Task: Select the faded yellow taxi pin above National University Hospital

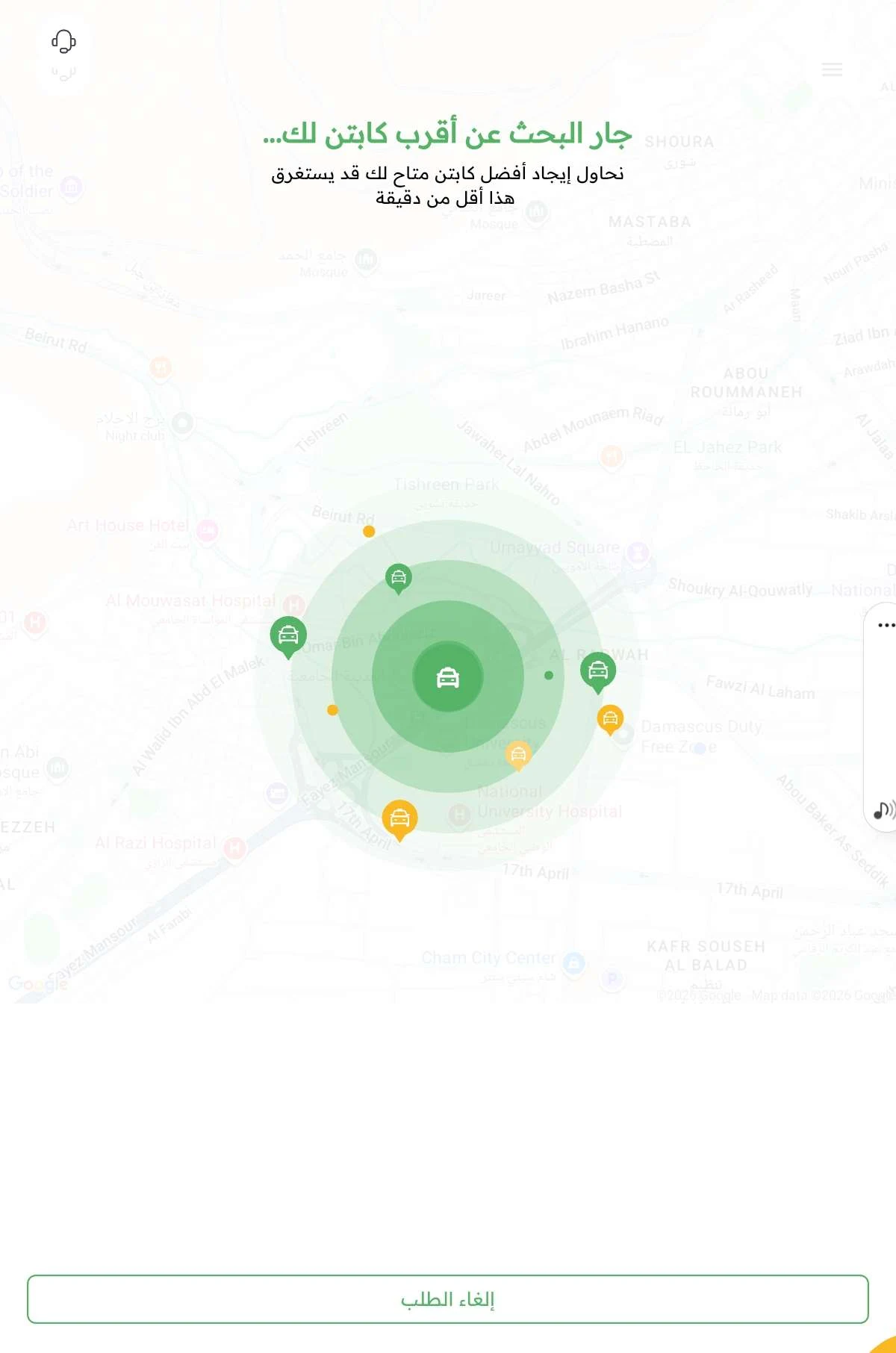Action: (518, 755)
